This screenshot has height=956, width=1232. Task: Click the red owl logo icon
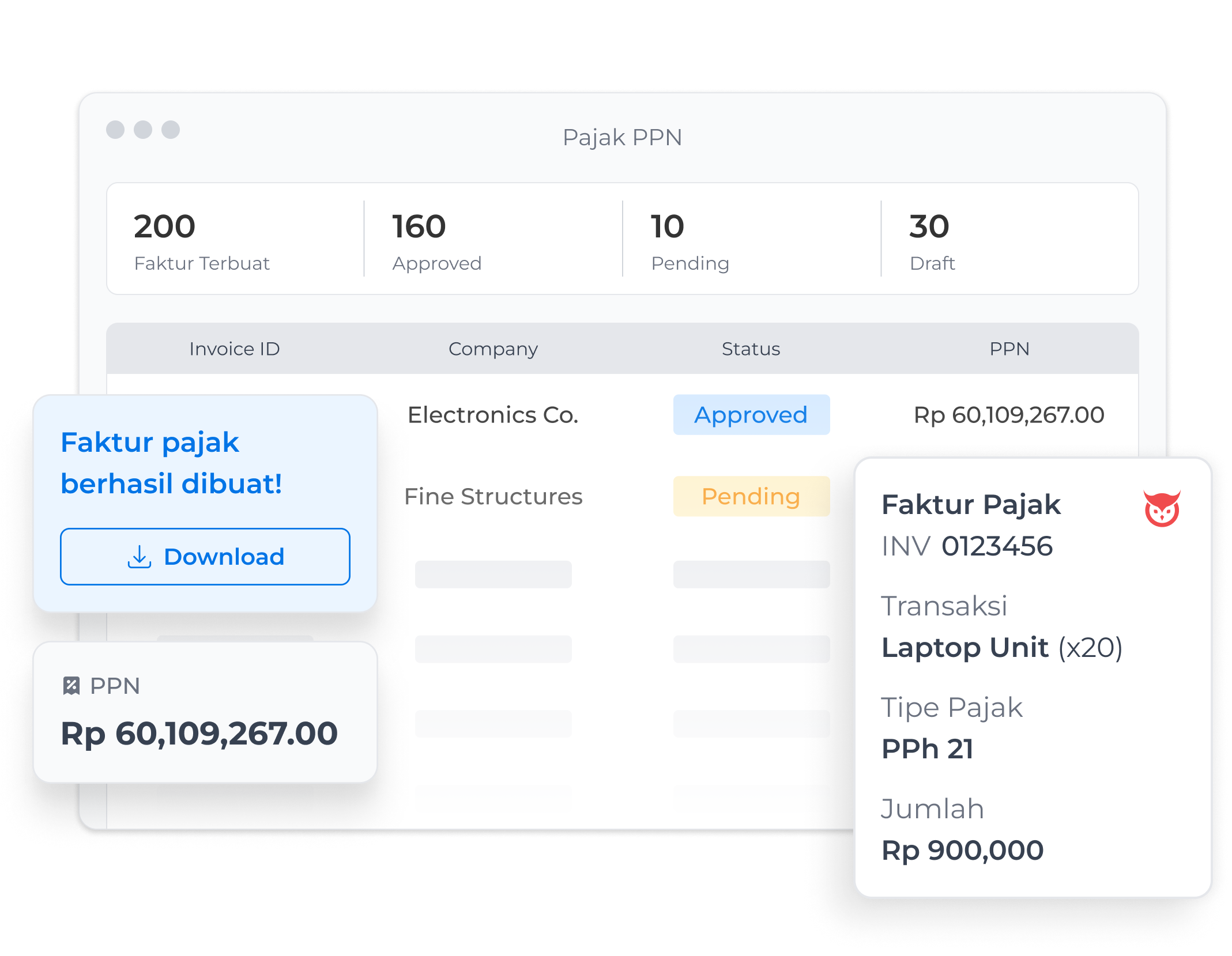(1162, 508)
